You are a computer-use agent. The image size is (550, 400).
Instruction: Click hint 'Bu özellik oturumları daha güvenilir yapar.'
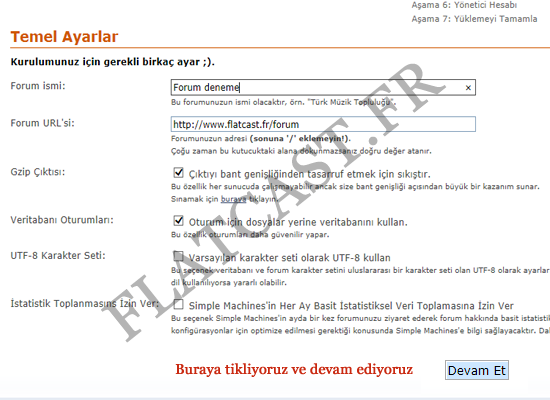pos(250,234)
